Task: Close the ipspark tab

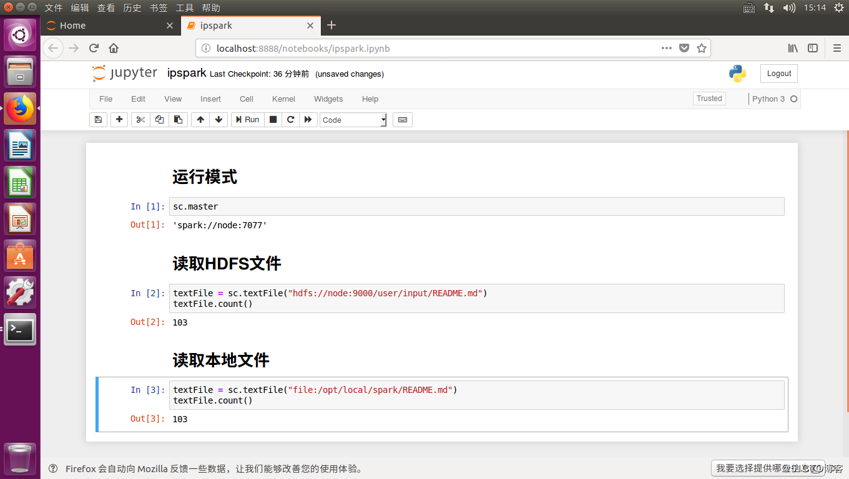Action: (x=310, y=25)
